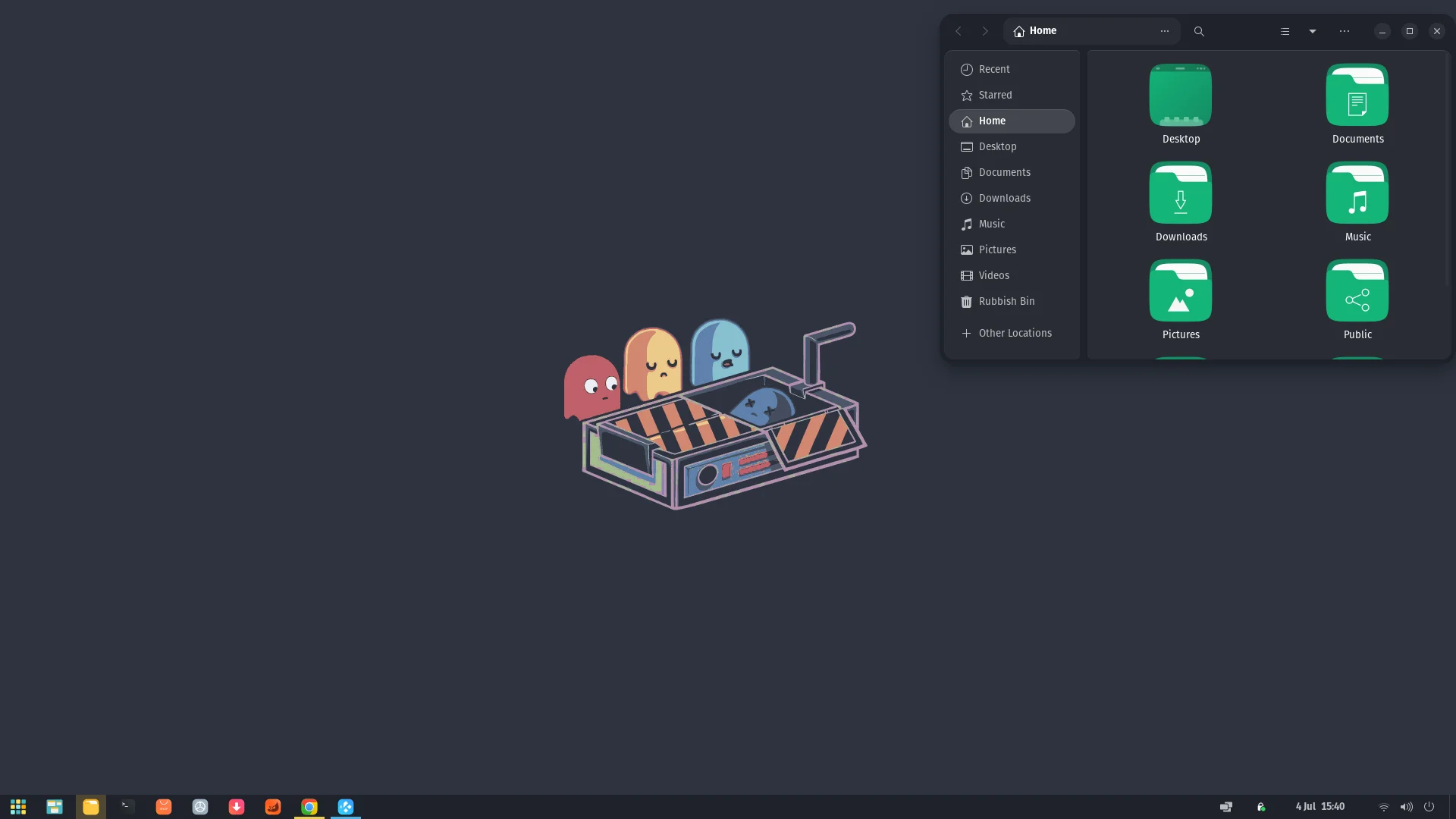Click the yellow Files icon in the taskbar
The height and width of the screenshot is (819, 1456).
[91, 807]
